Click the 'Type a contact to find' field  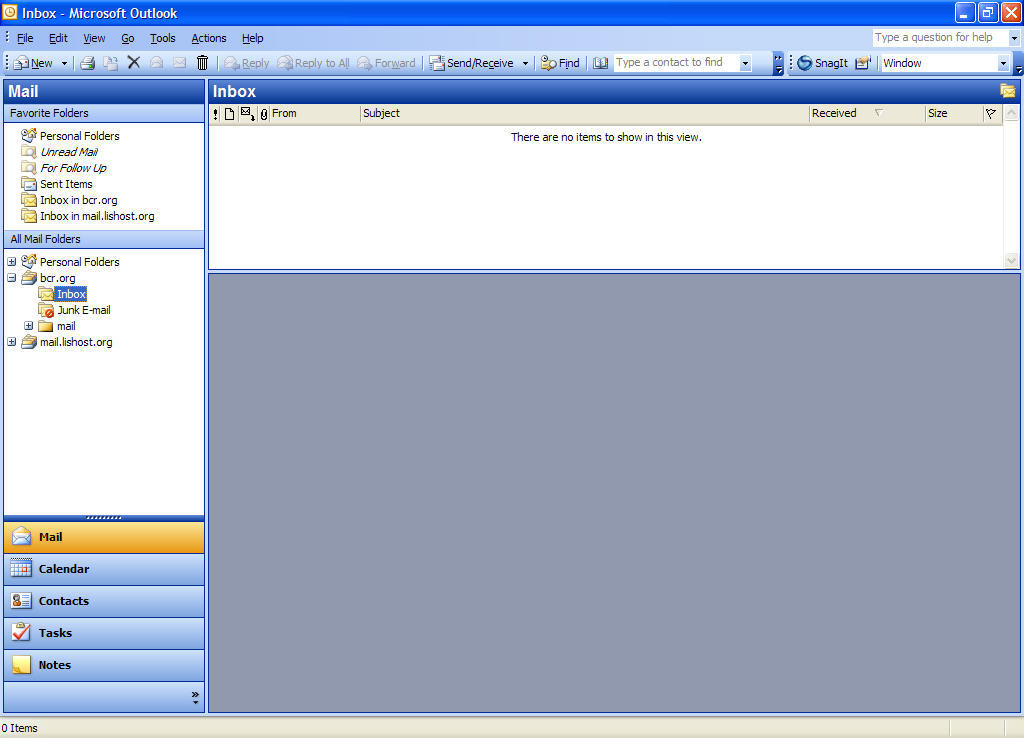tap(676, 63)
